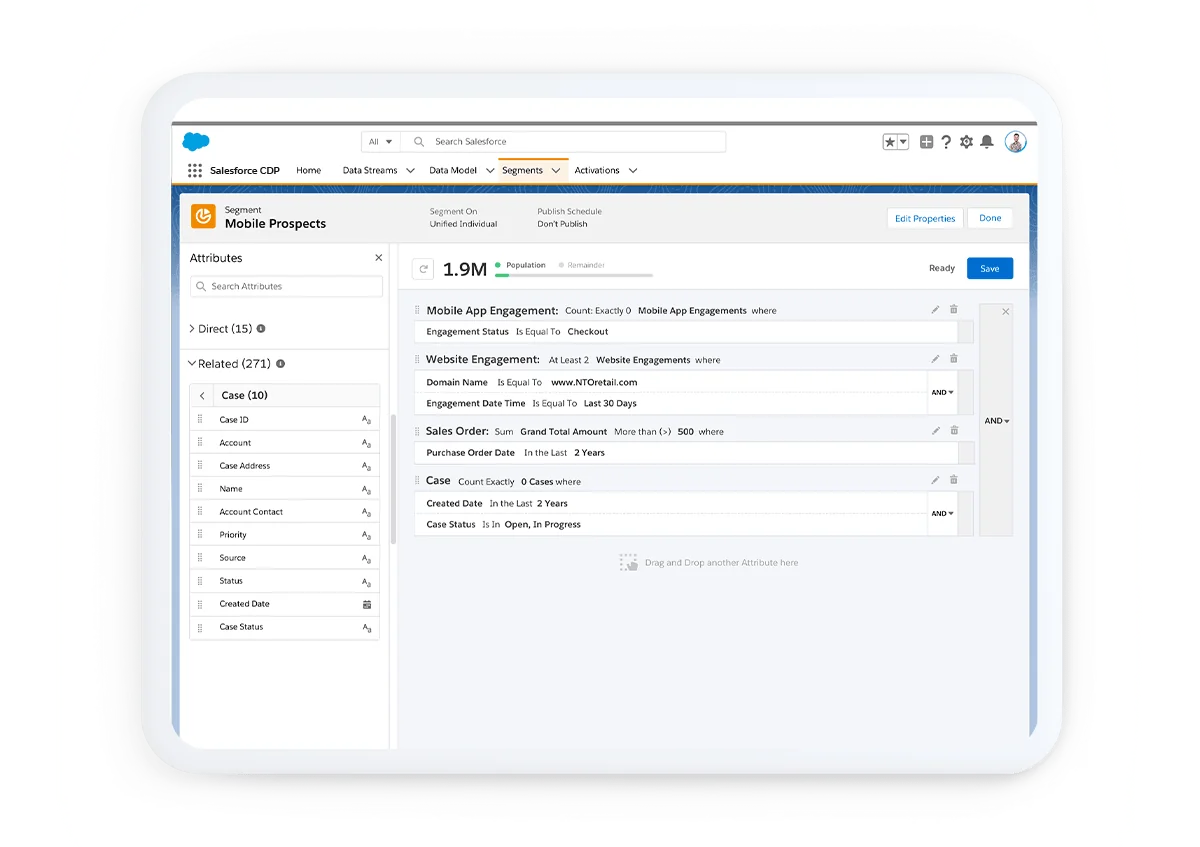Delete the Website Engagement rule
This screenshot has width=1200, height=847.
click(954, 359)
